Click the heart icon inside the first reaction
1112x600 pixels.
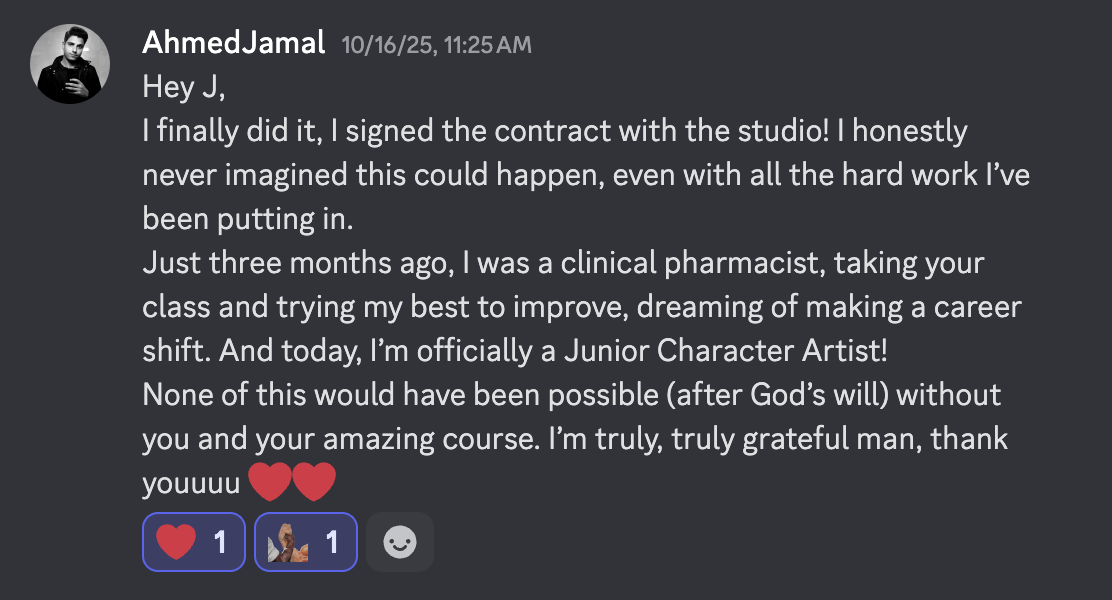point(177,542)
